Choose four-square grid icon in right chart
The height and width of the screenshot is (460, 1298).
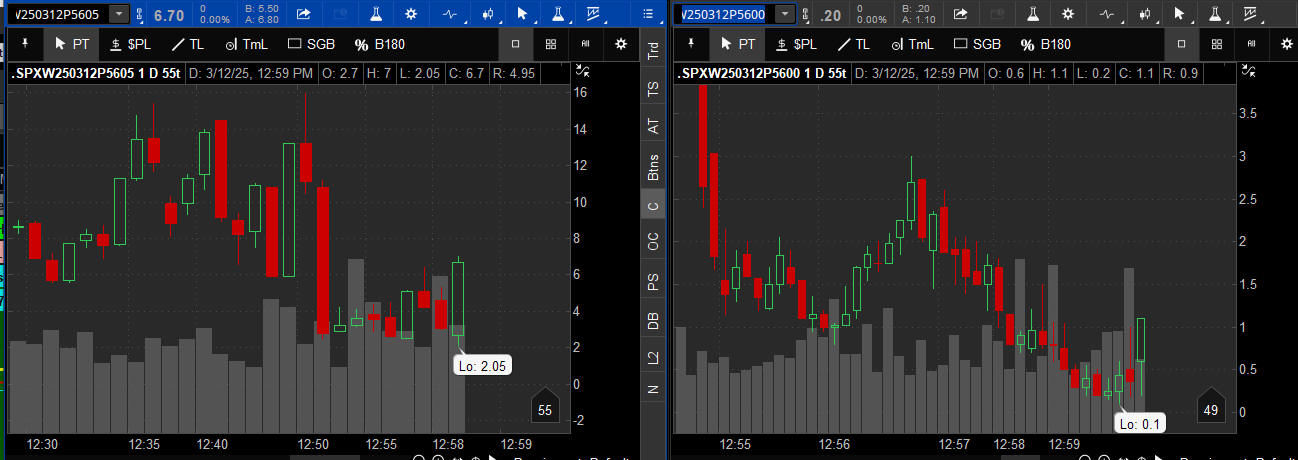[1216, 44]
